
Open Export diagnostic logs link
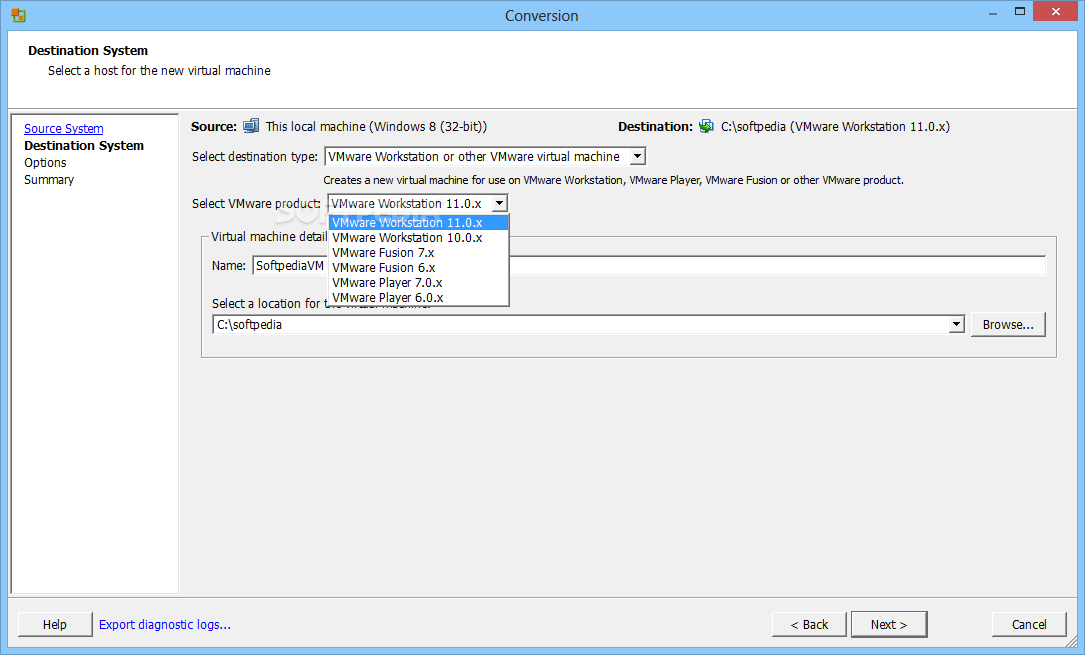[165, 625]
